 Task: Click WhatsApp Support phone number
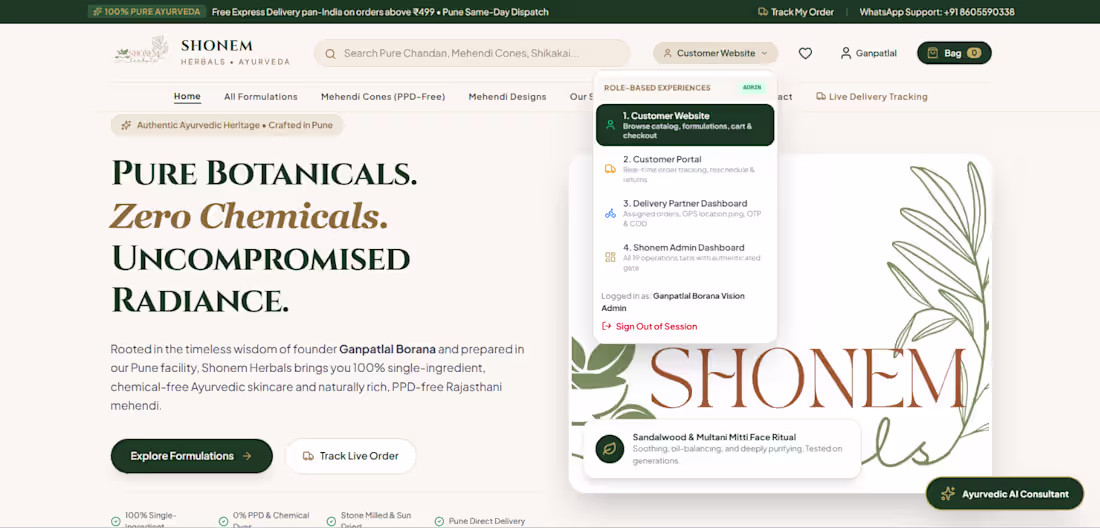tap(937, 12)
